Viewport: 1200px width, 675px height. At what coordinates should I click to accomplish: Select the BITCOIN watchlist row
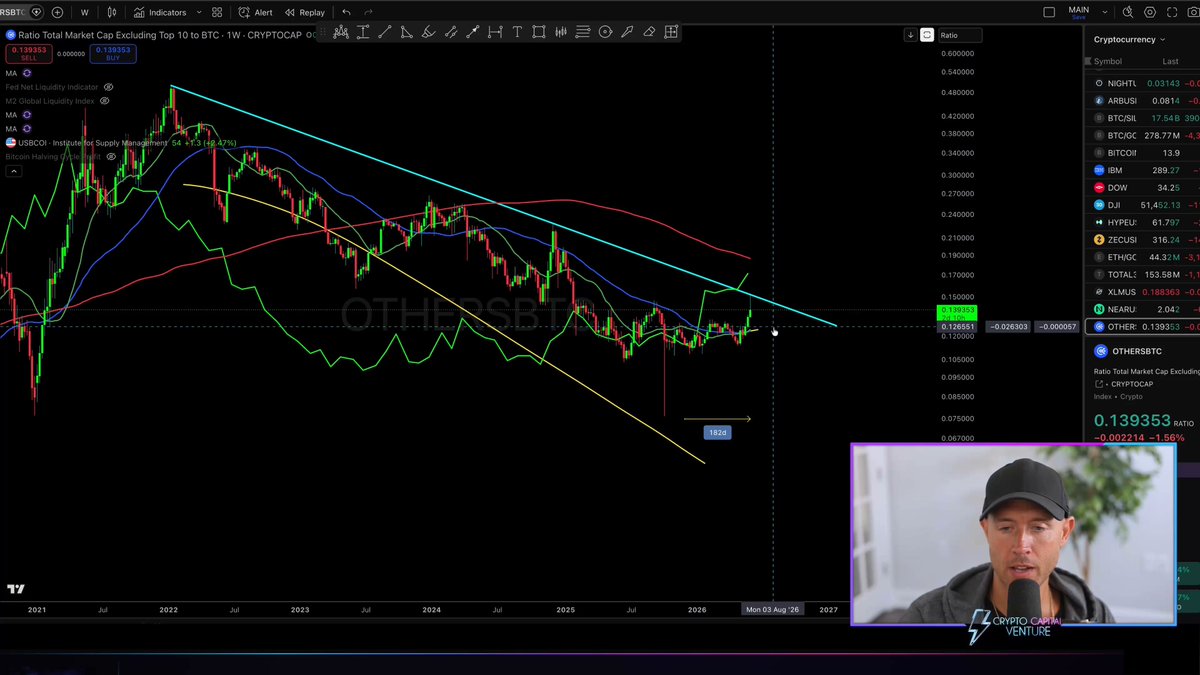[1142, 153]
